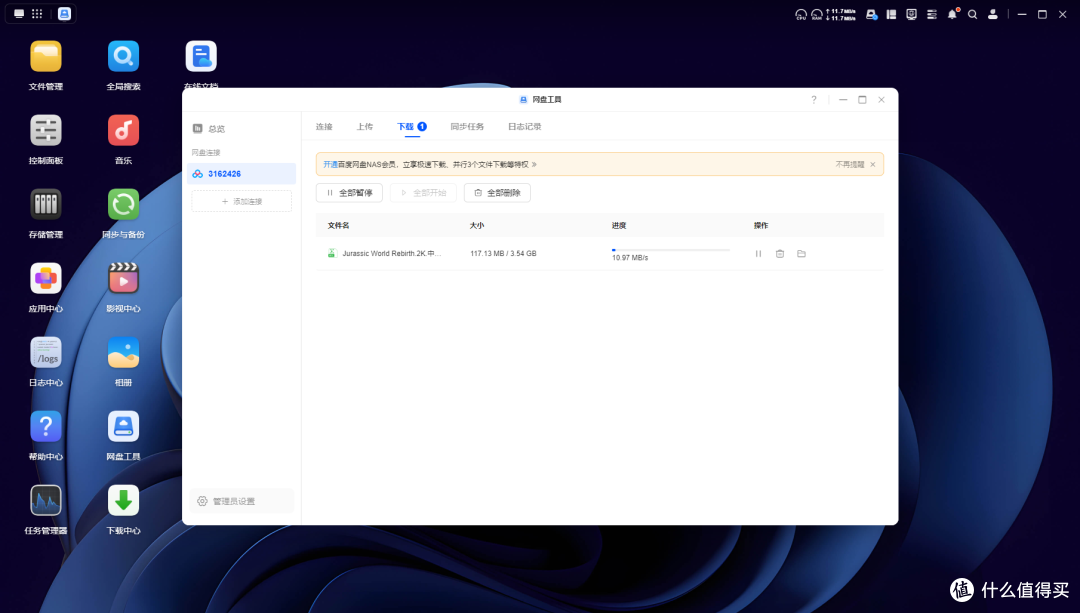
Task: Click the Jurassic World Rebirth file name
Action: [x=391, y=253]
